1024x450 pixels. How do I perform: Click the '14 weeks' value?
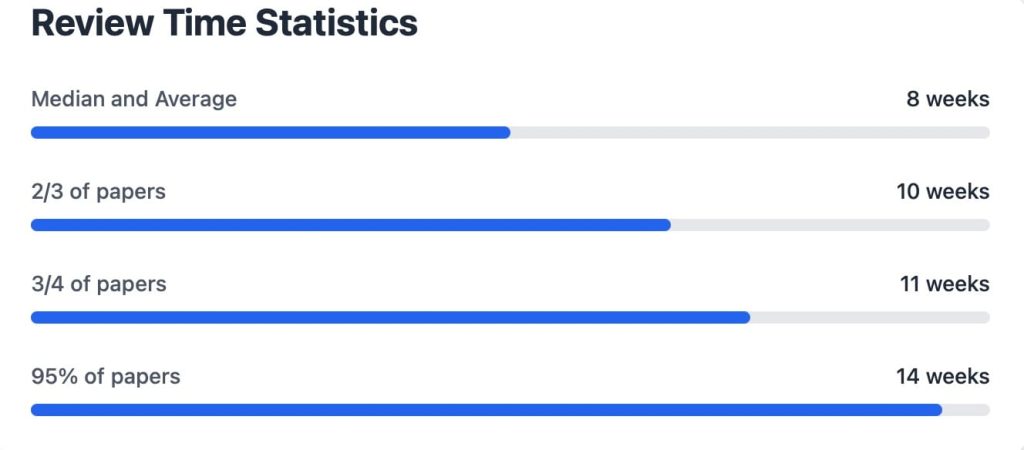coord(943,378)
